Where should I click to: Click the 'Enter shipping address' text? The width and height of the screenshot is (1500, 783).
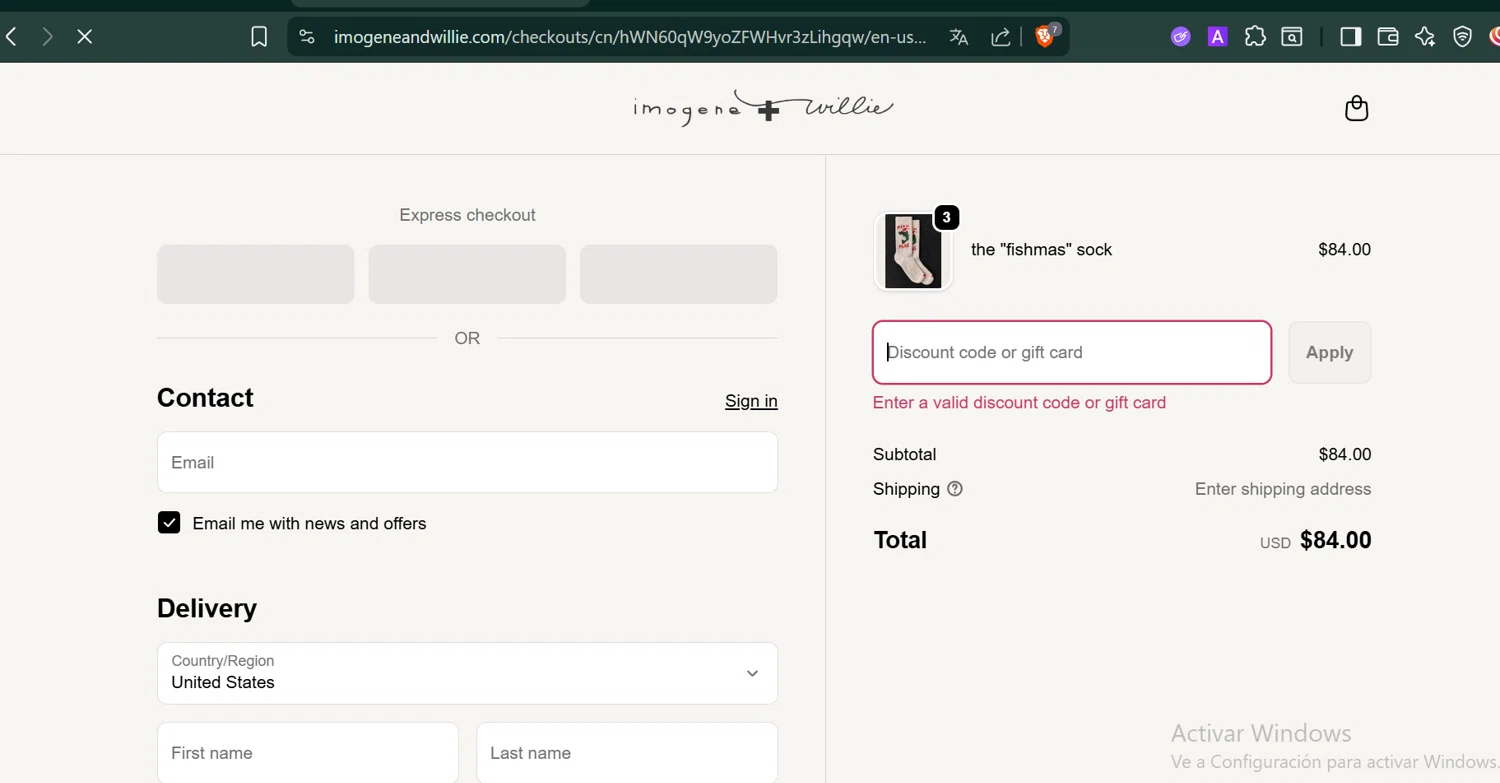pyautogui.click(x=1283, y=489)
